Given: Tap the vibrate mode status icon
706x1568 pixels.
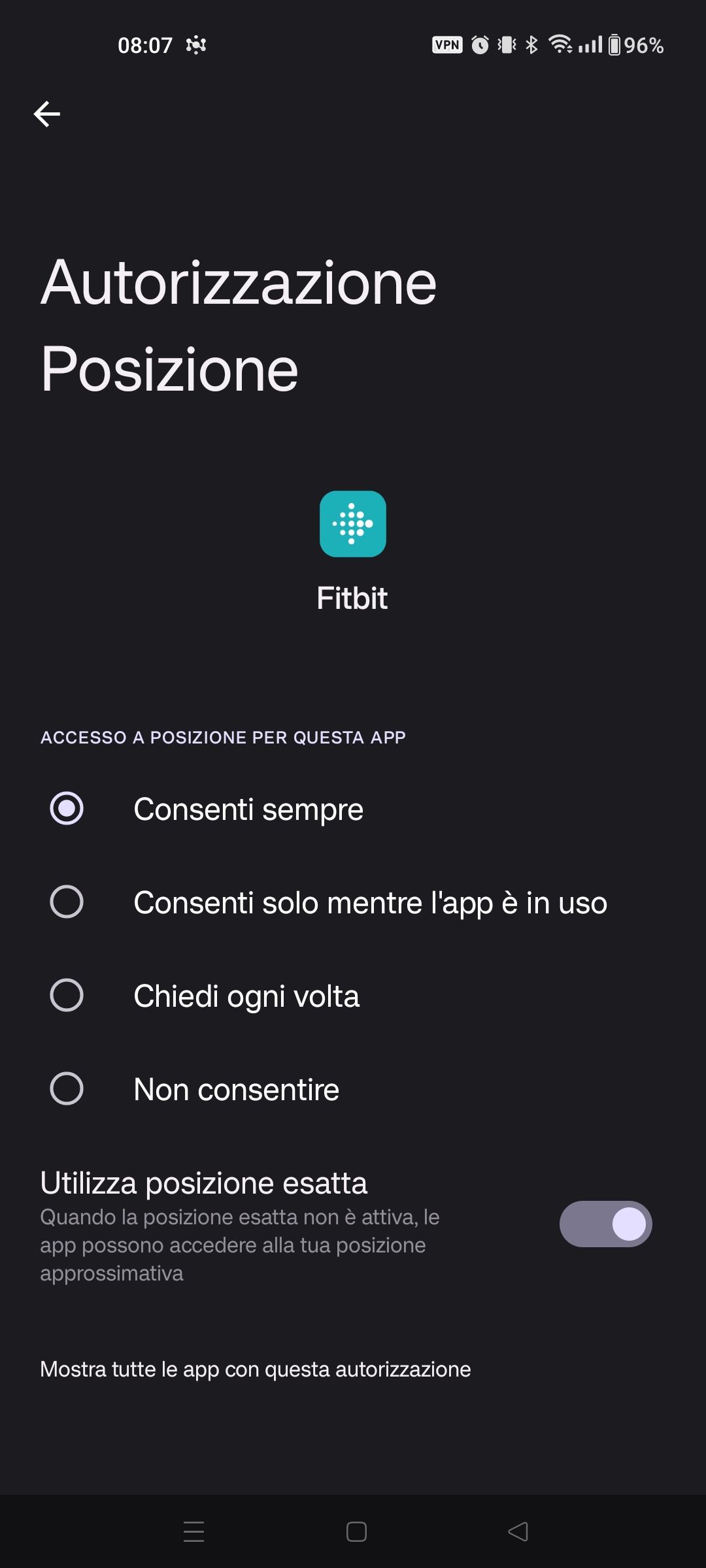Looking at the screenshot, I should [507, 45].
